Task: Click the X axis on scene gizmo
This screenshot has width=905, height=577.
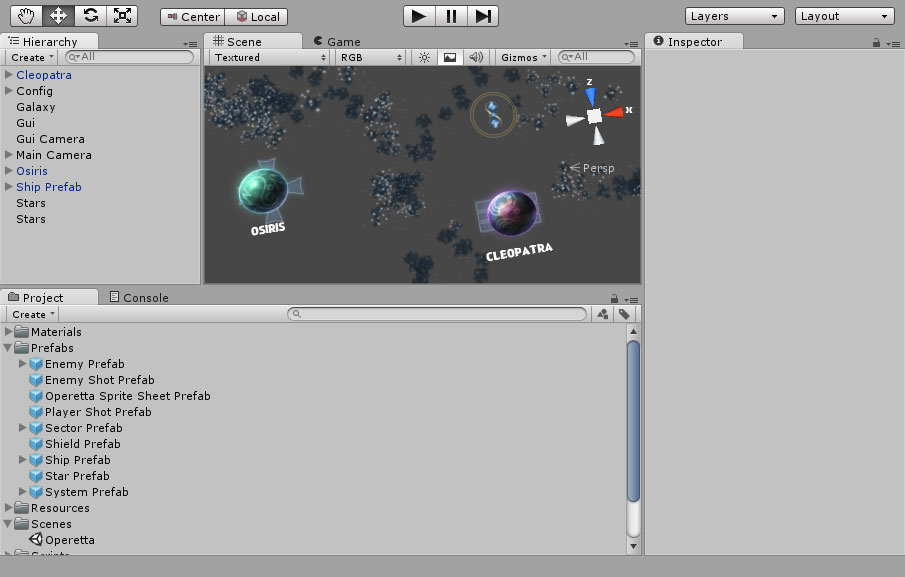Action: tap(616, 111)
